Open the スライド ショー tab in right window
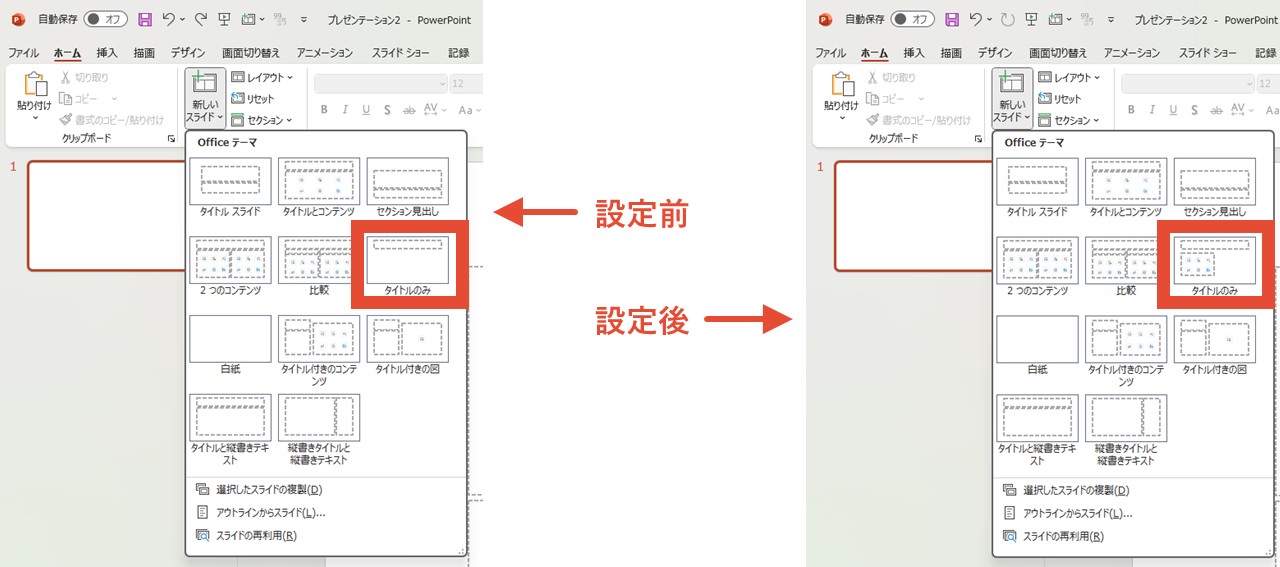Viewport: 1280px width, 567px height. click(1208, 53)
